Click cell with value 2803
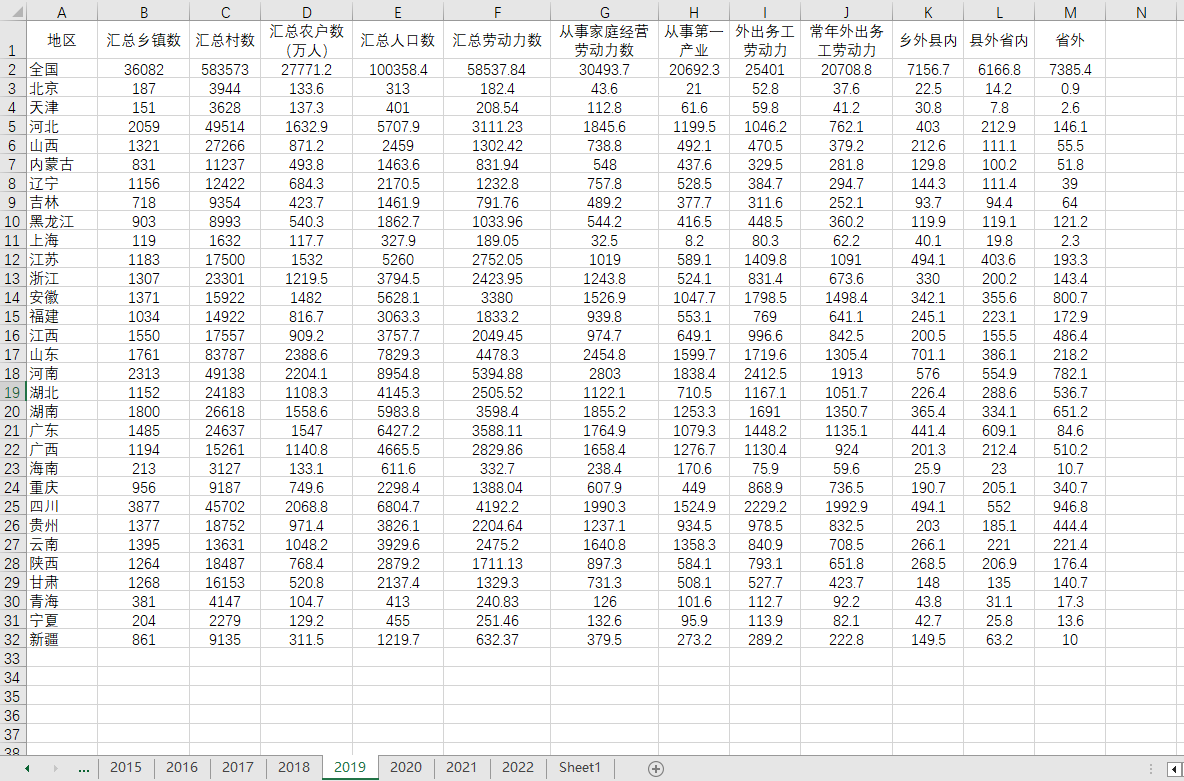 pyautogui.click(x=604, y=373)
